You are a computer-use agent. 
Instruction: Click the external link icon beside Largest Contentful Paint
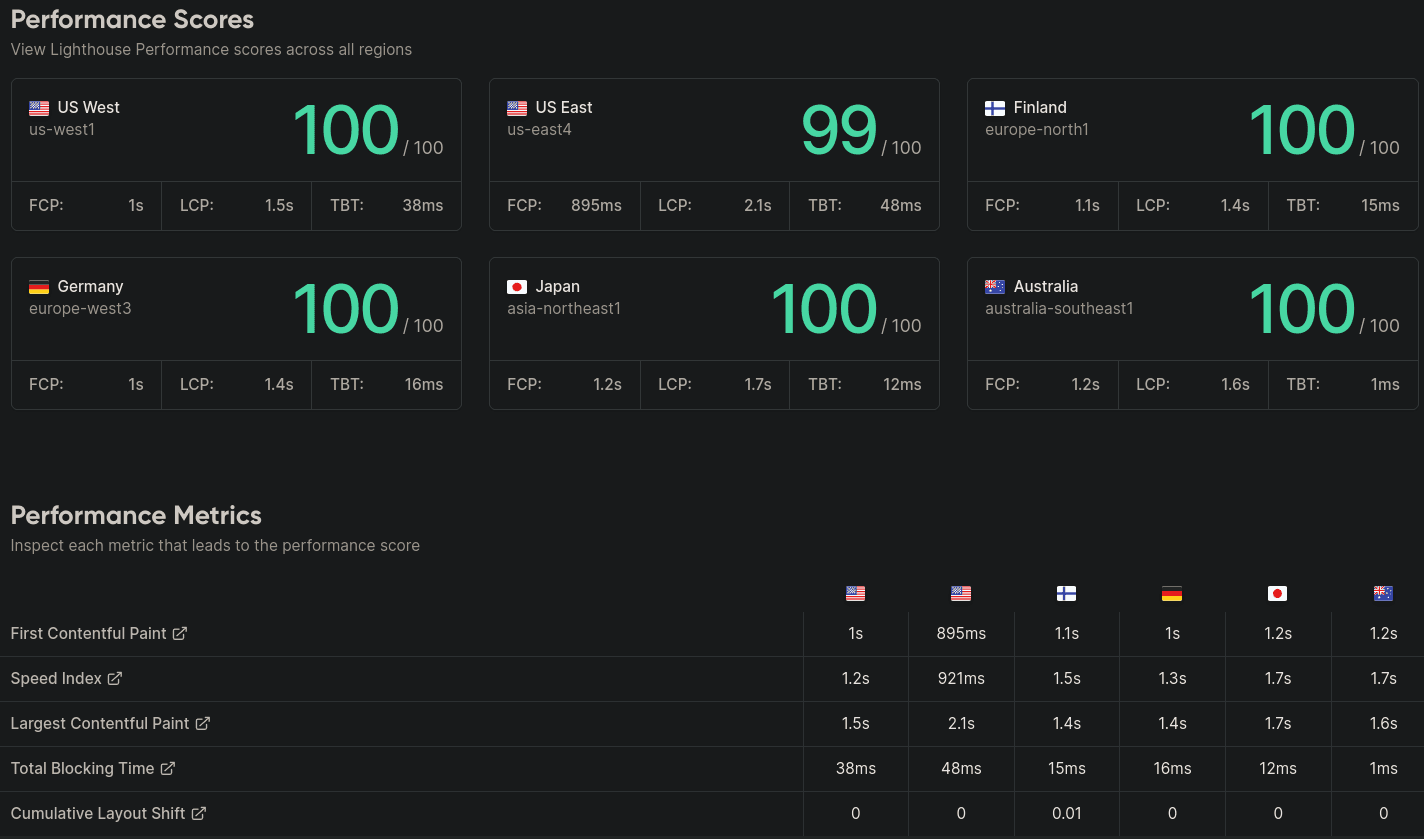(202, 723)
